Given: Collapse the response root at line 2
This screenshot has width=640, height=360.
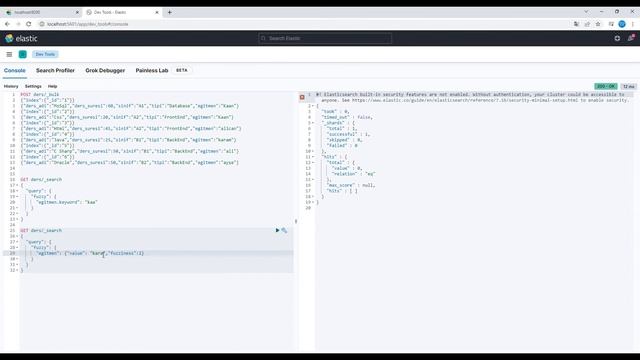Looking at the screenshot, I should [313, 106].
